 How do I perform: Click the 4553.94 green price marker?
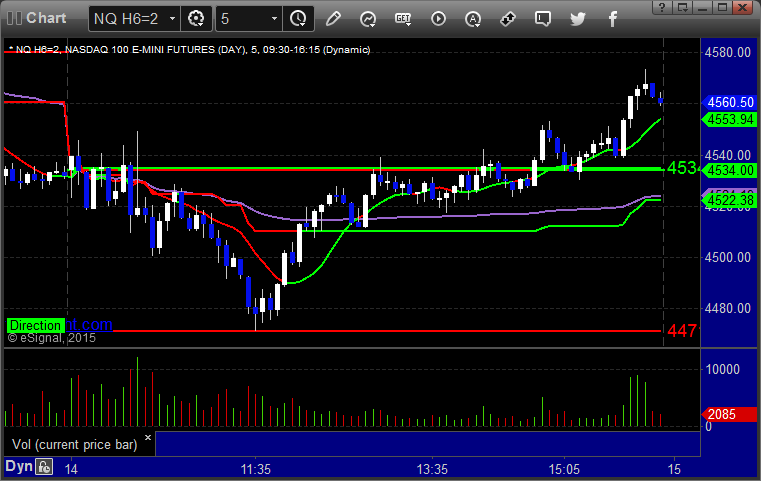(x=729, y=119)
